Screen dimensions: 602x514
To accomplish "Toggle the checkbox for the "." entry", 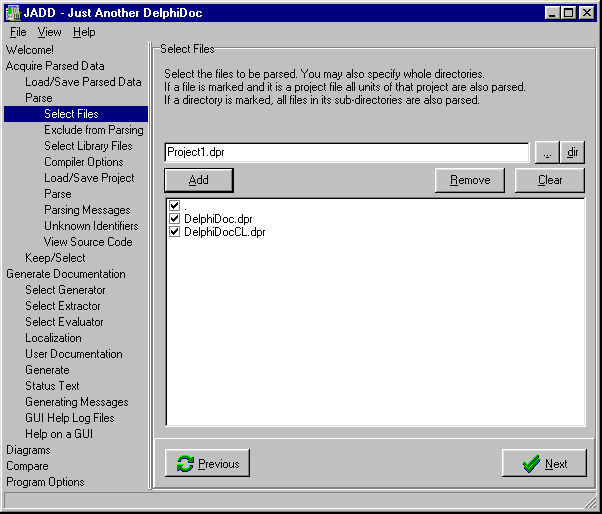I will click(x=175, y=205).
